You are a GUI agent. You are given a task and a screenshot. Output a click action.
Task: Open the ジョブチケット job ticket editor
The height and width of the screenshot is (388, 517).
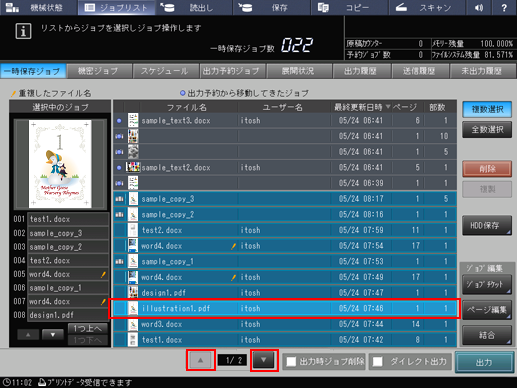[487, 284]
